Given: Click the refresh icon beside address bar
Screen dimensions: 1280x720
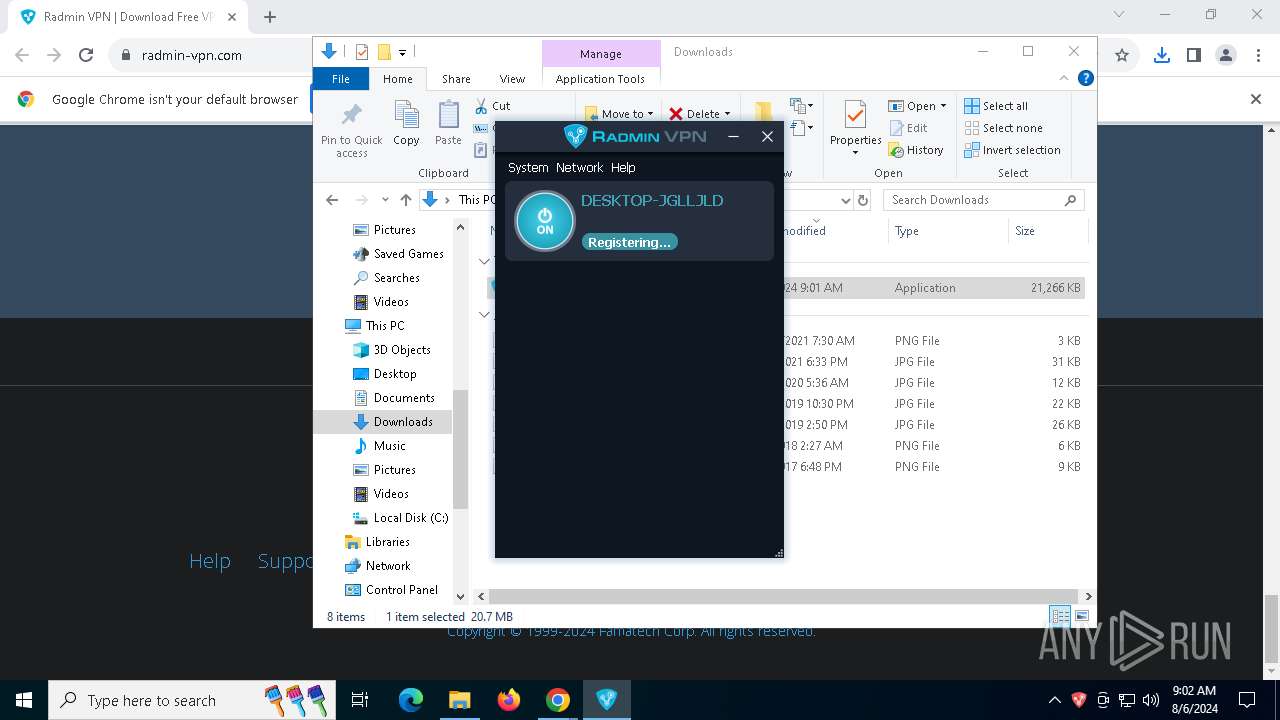Looking at the screenshot, I should point(863,200).
